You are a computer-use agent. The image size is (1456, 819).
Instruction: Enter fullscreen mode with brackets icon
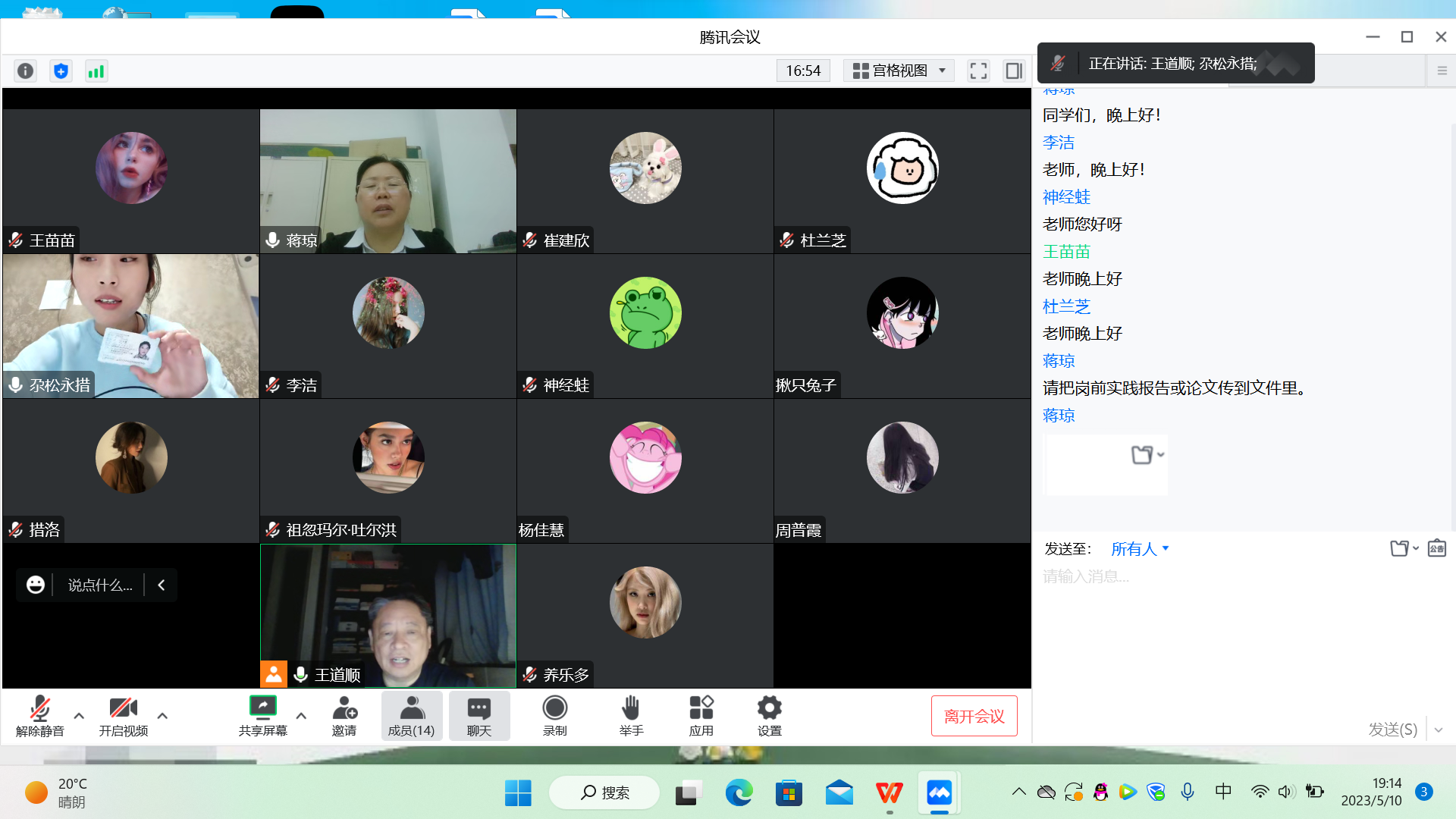coord(978,71)
